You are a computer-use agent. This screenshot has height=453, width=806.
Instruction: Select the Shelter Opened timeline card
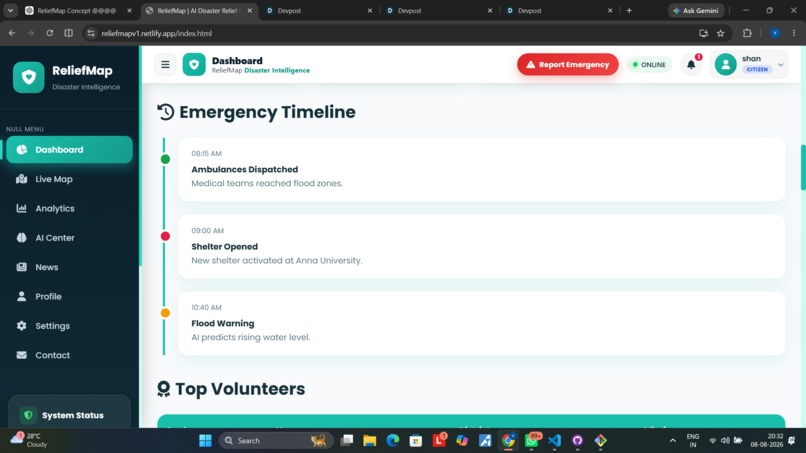[482, 246]
